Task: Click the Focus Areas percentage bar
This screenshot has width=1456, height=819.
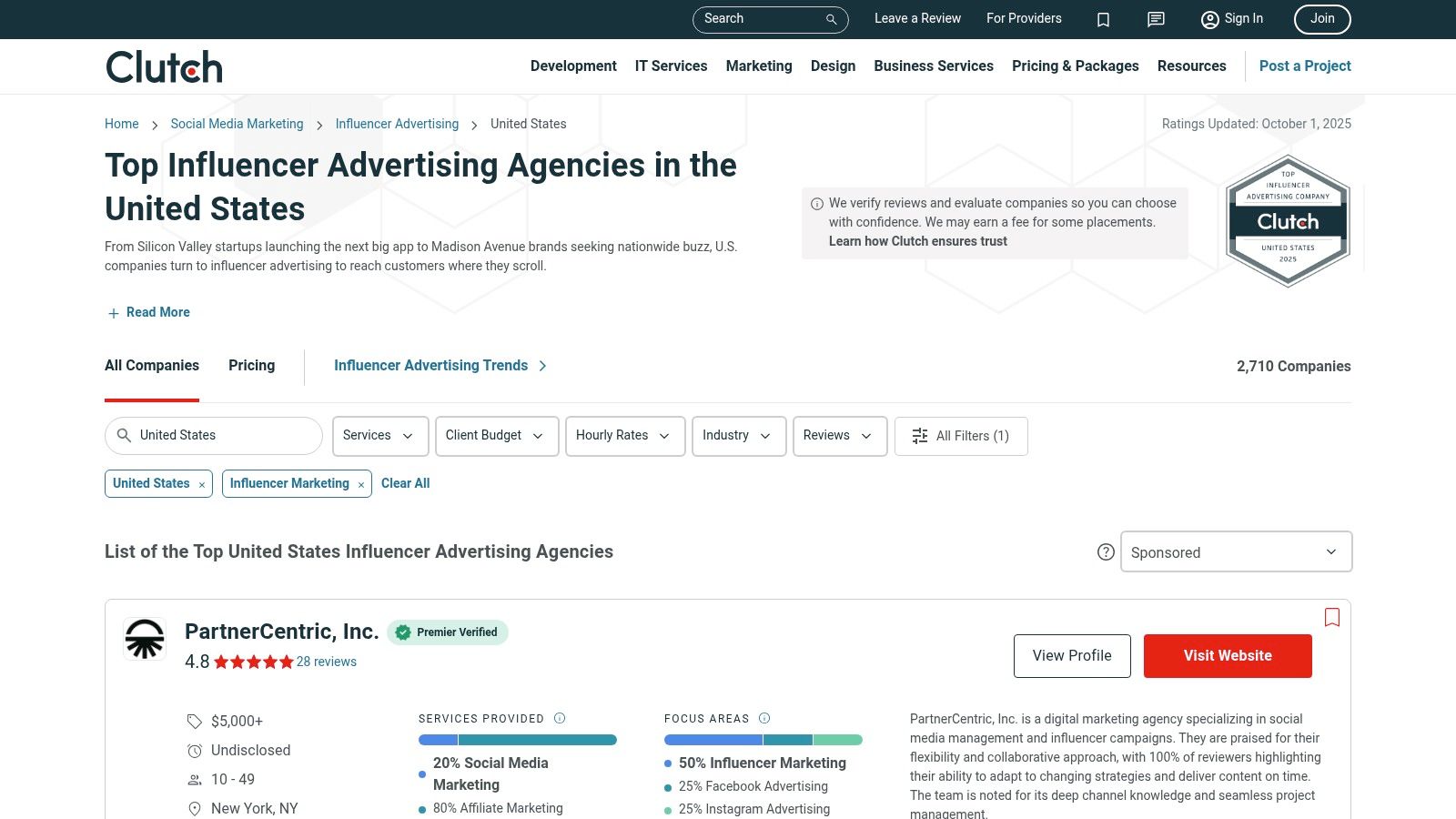Action: pyautogui.click(x=763, y=740)
